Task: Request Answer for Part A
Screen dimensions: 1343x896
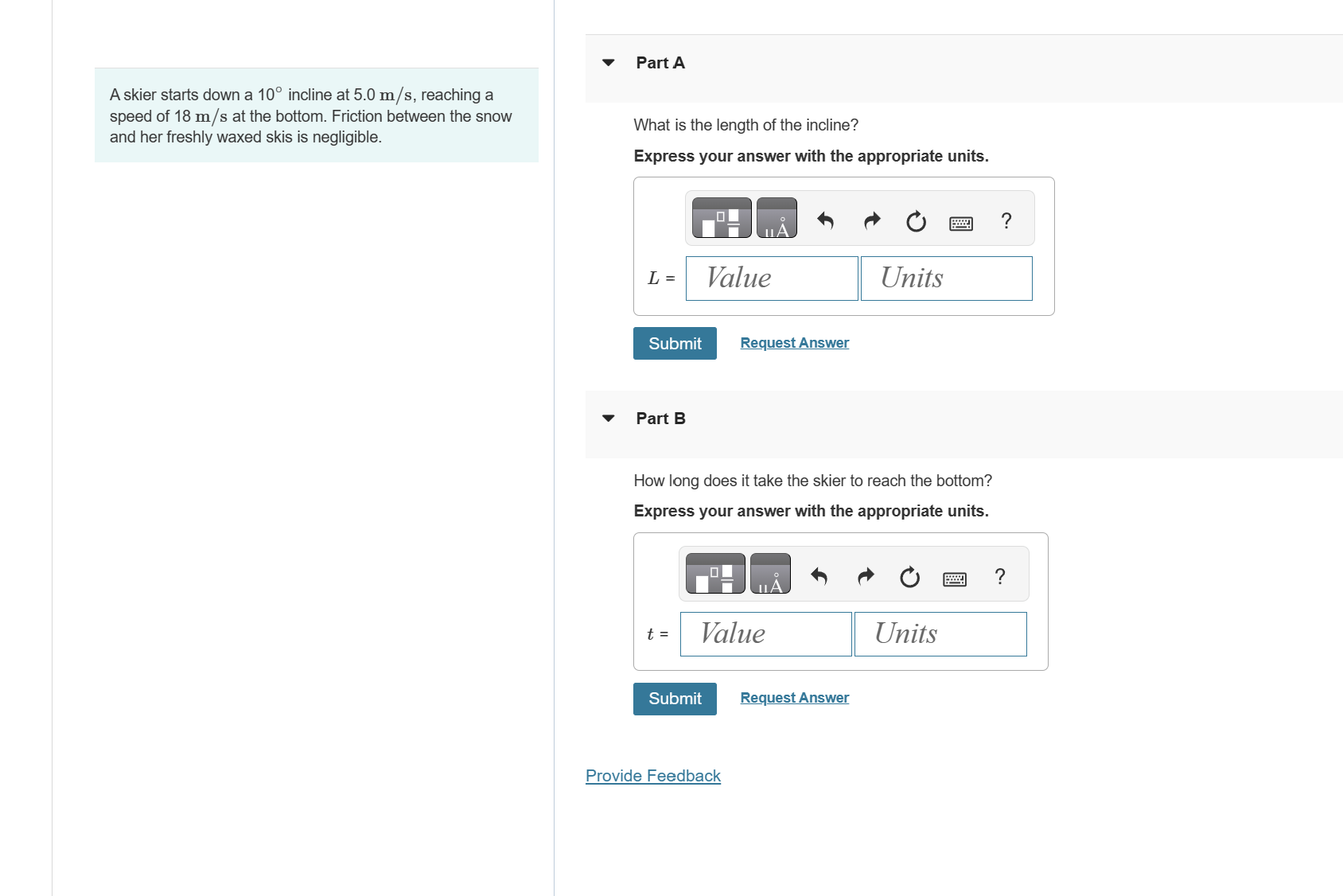Action: click(794, 343)
